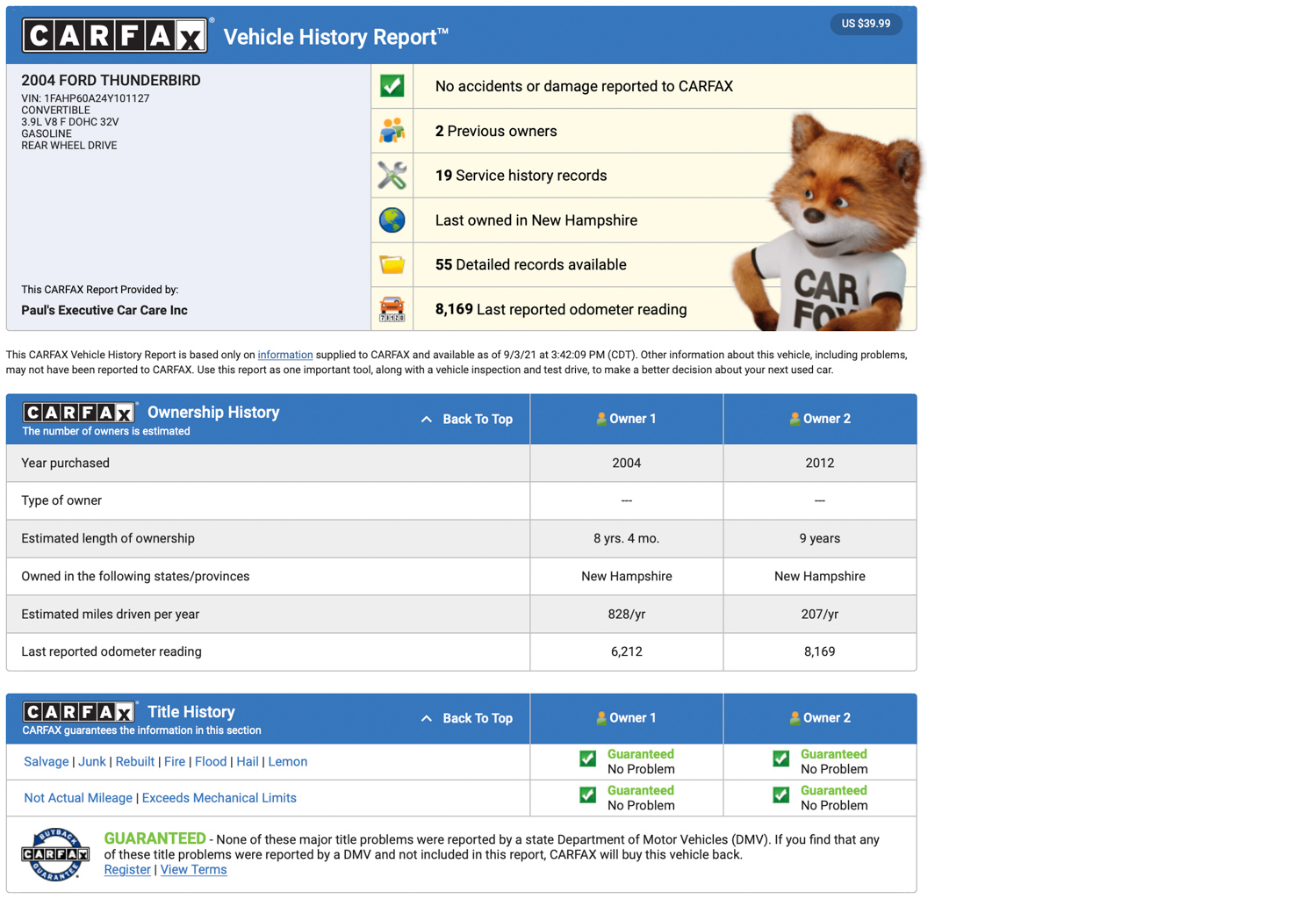Open the information link in the disclaimer
The width and height of the screenshot is (1316, 899).
coord(285,355)
